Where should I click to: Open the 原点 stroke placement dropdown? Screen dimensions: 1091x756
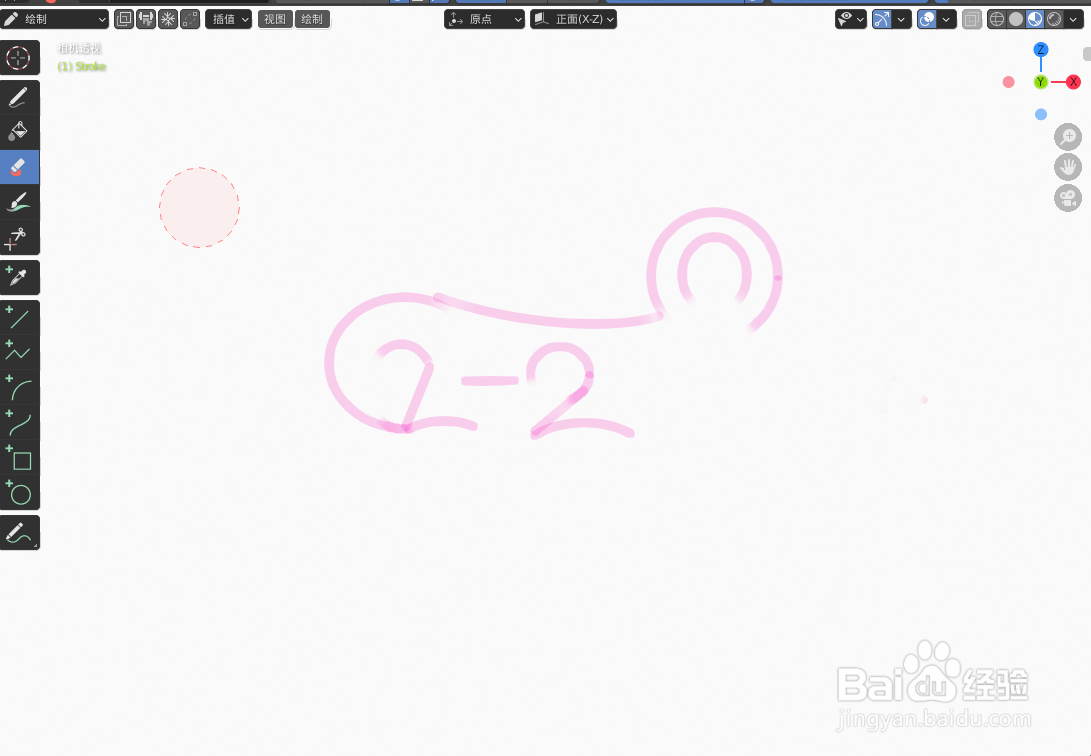pyautogui.click(x=484, y=18)
